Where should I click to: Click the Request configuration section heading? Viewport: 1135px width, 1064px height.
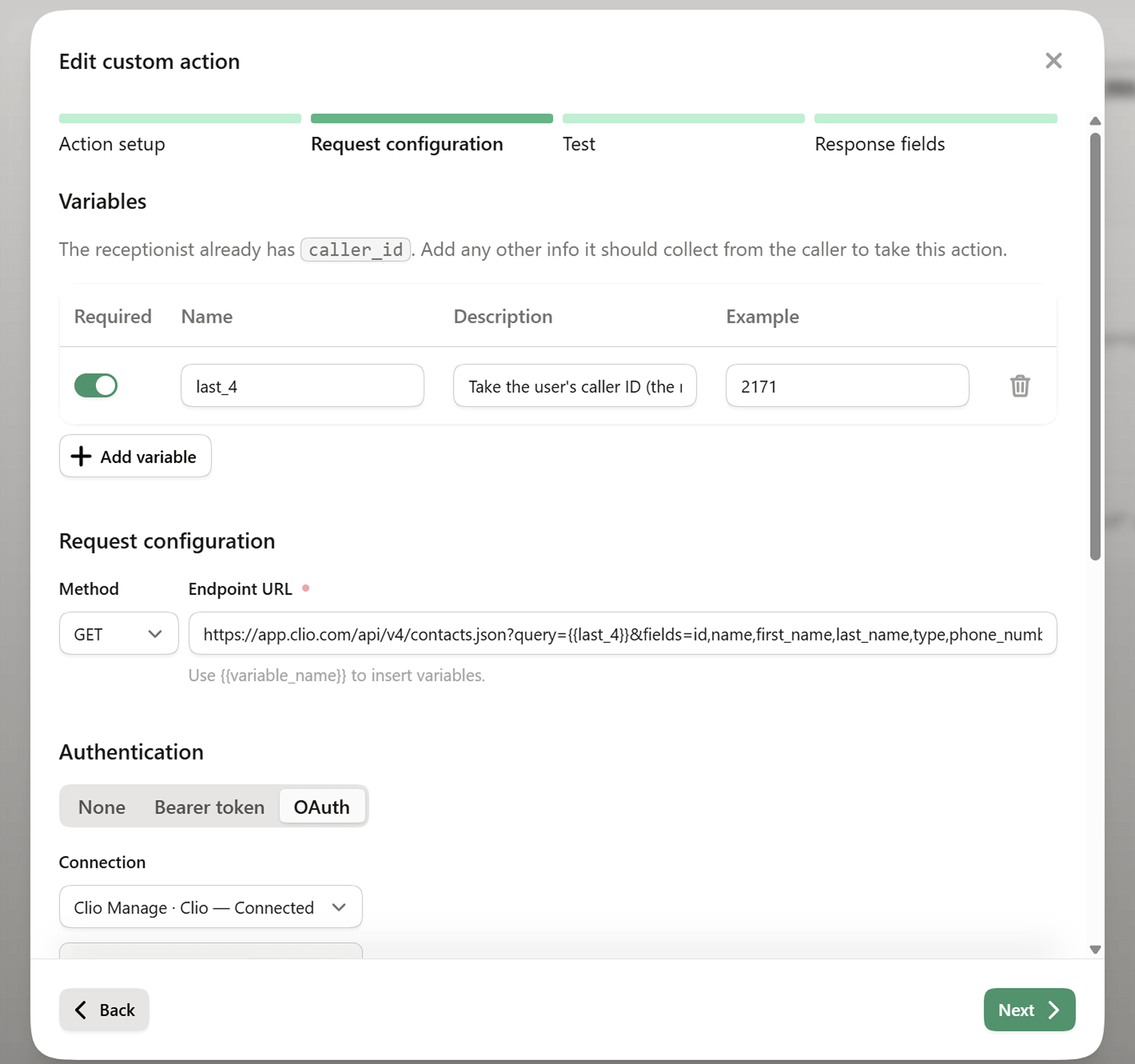(167, 541)
